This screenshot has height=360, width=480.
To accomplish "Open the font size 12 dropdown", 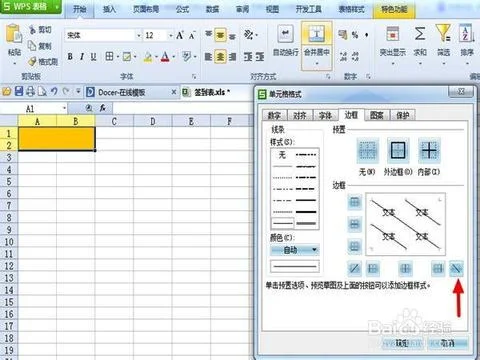I will click(170, 35).
